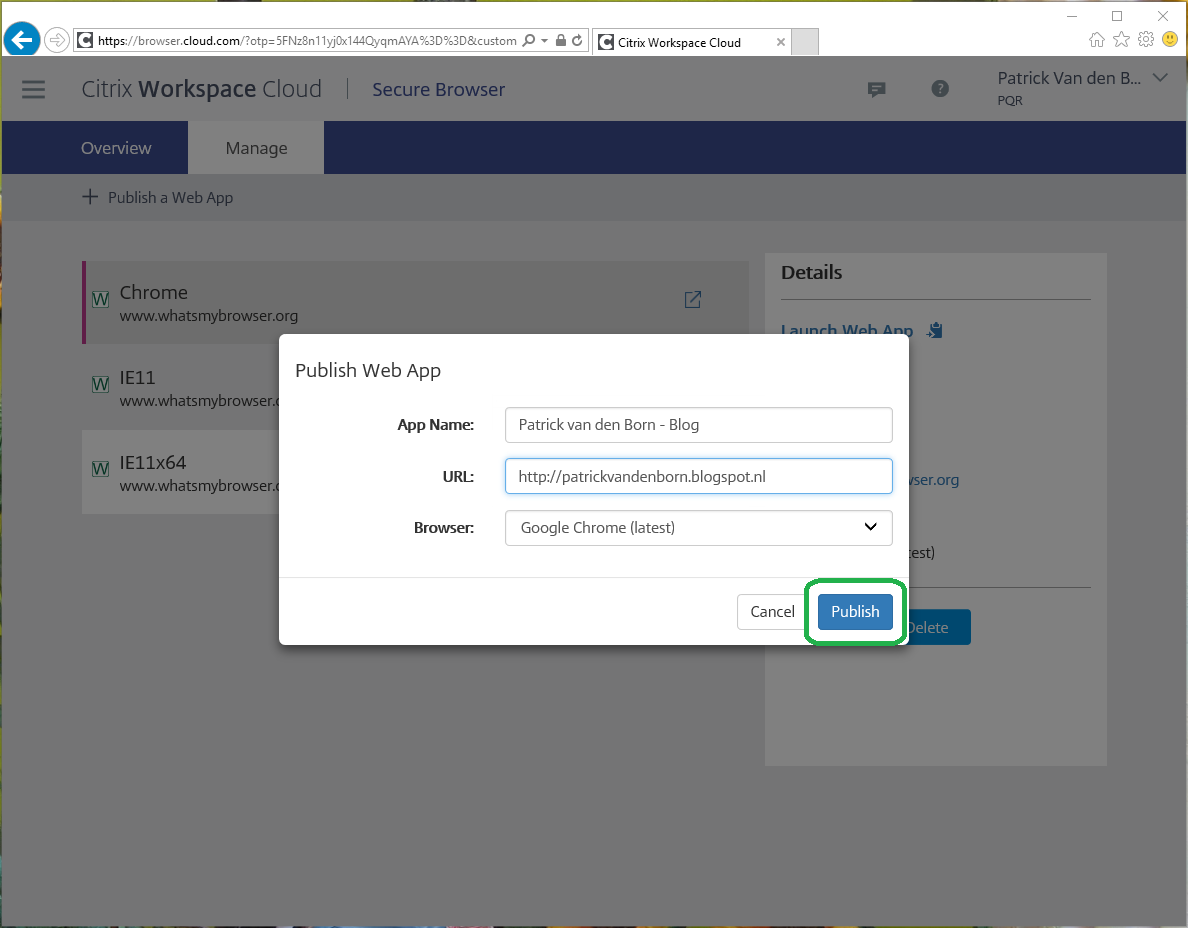Screen dimensions: 1188x928
Task: Select the IE11x64 web app entry
Action: pyautogui.click(x=182, y=473)
